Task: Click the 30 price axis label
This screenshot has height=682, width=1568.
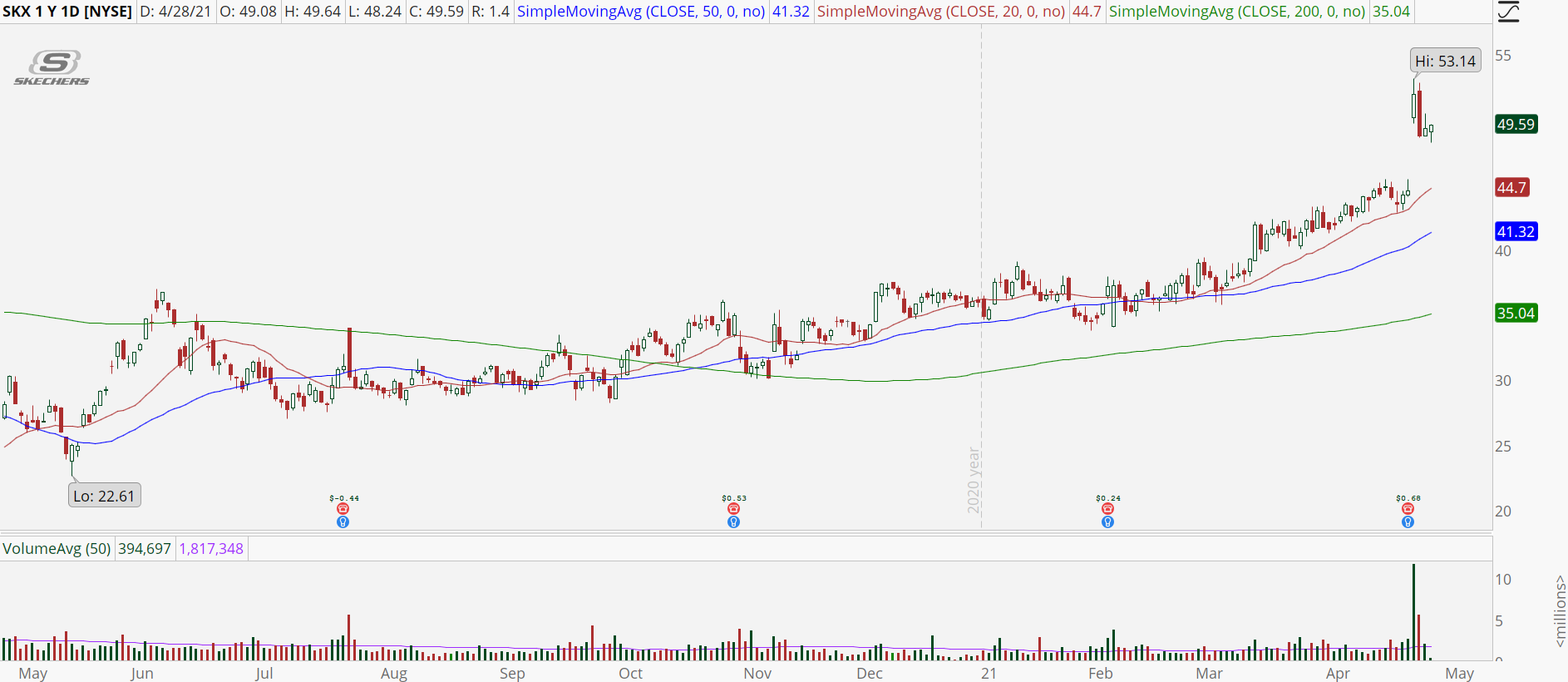Action: pyautogui.click(x=1503, y=381)
